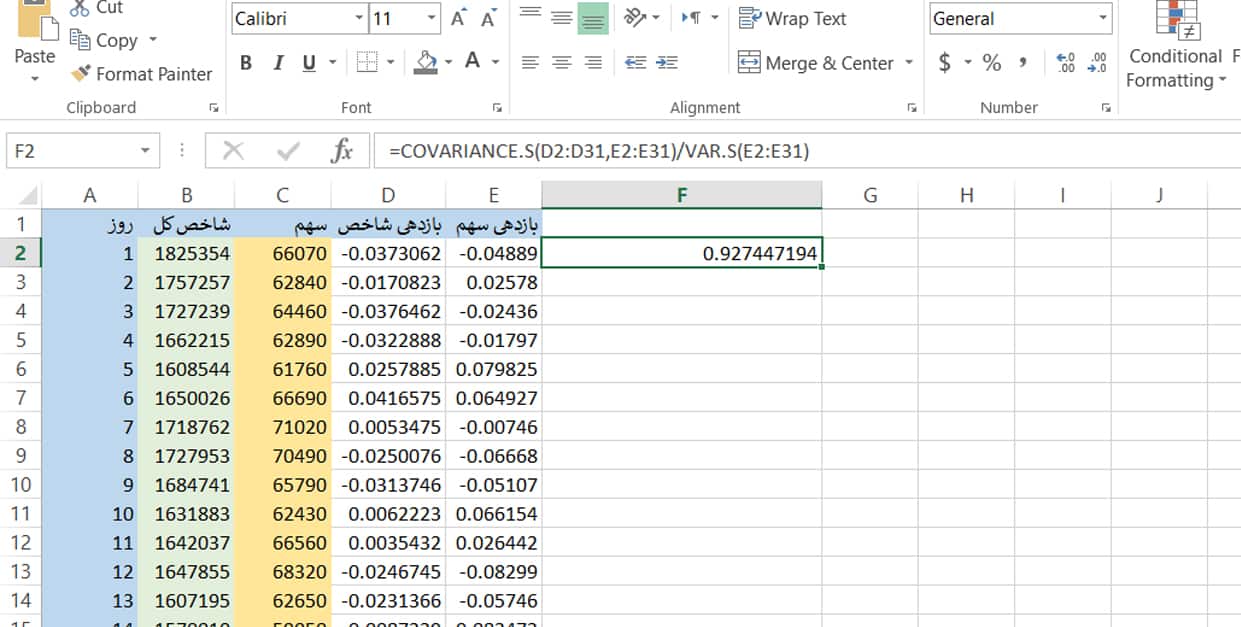Click the Increase Decimal icon
The height and width of the screenshot is (627, 1241).
tap(1066, 63)
